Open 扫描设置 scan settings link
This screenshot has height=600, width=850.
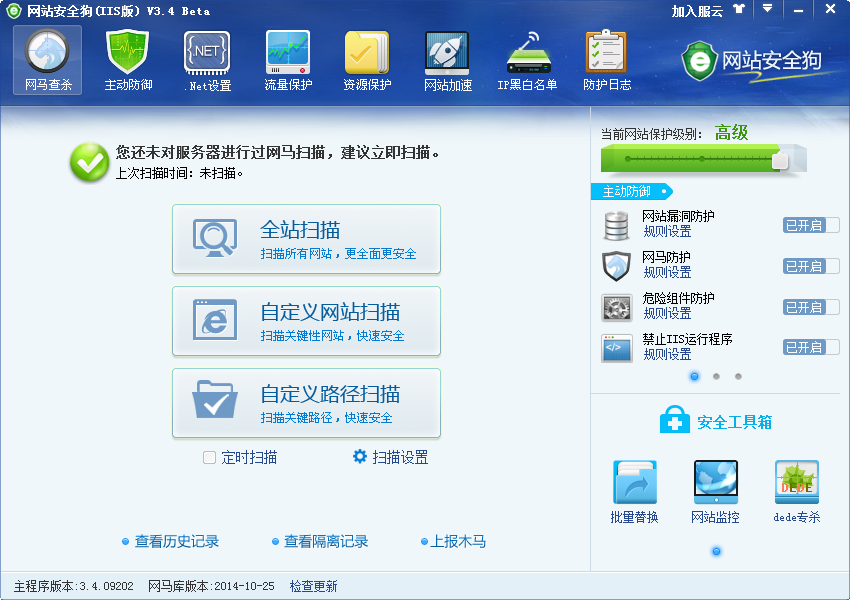[x=400, y=457]
